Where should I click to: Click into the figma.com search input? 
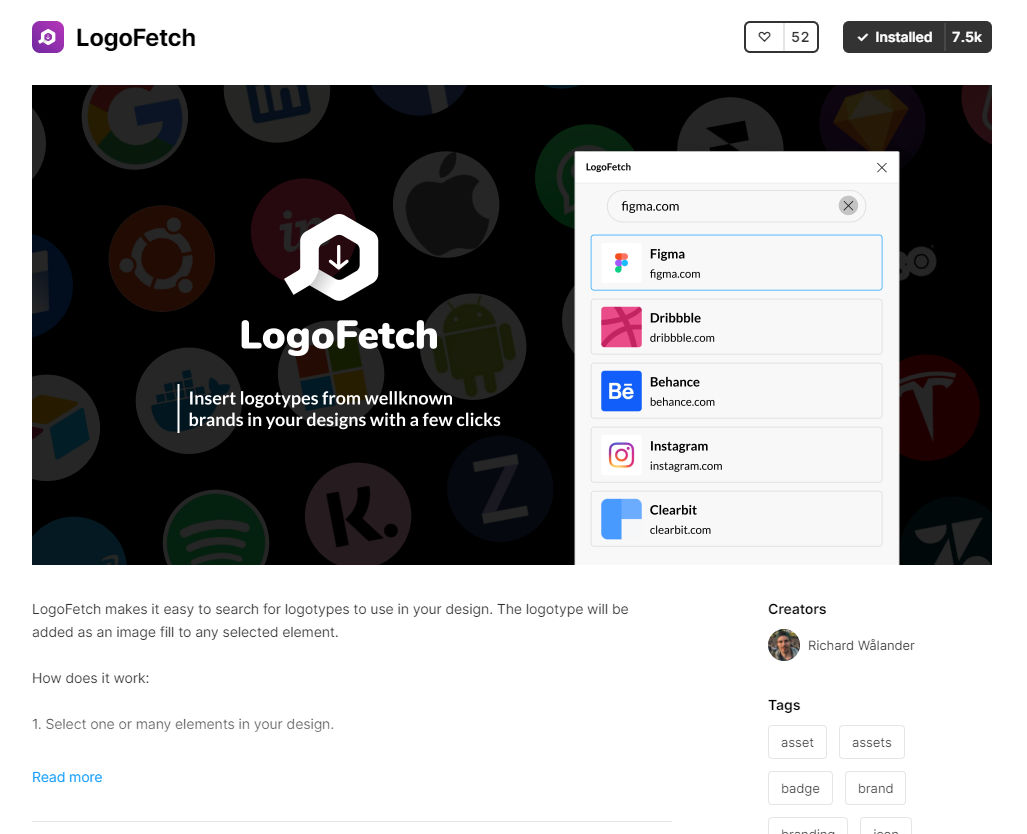coord(724,206)
